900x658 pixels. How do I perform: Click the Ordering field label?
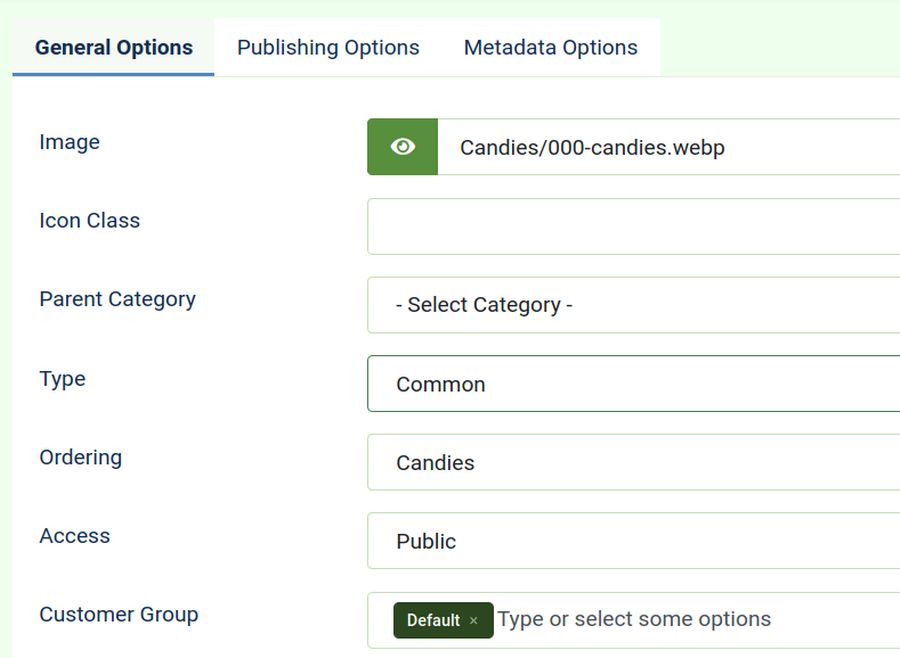80,457
